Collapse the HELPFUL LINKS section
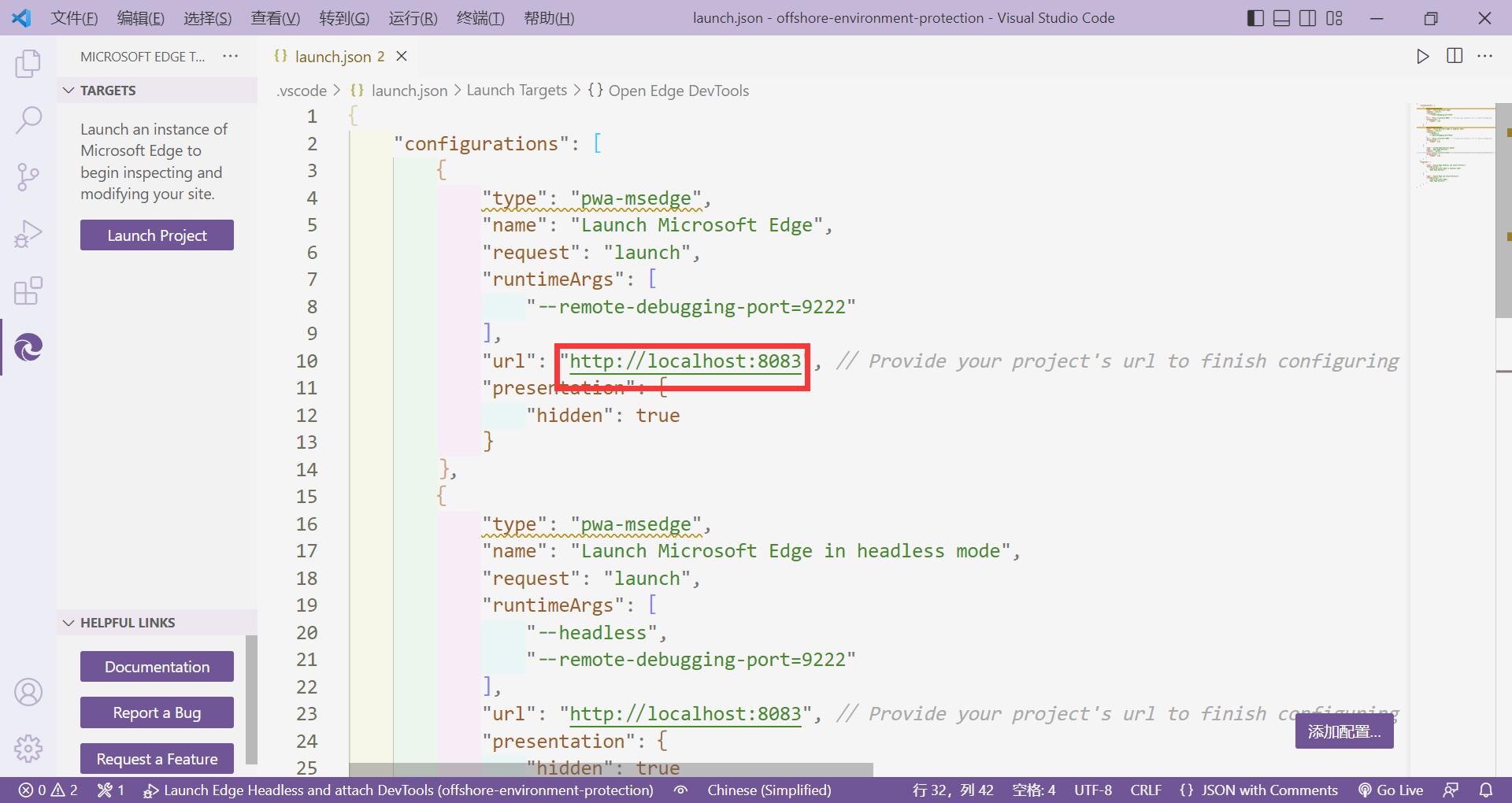Image resolution: width=1512 pixels, height=803 pixels. 157,623
